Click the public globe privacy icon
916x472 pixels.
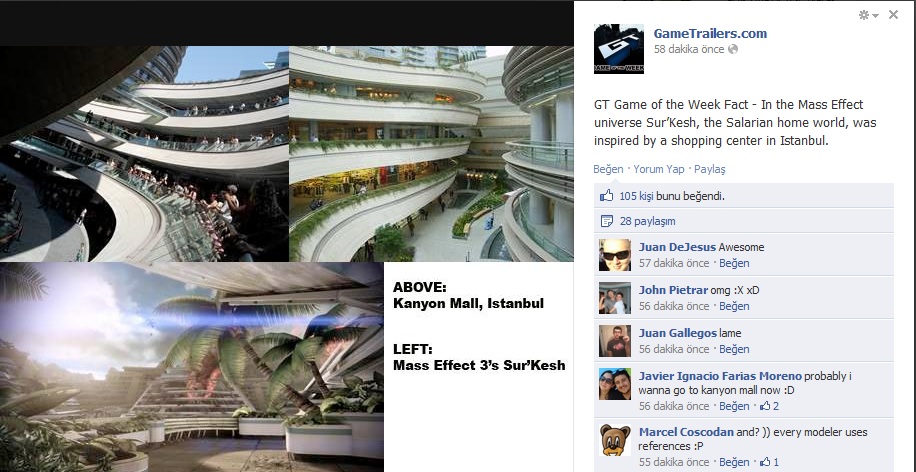733,49
